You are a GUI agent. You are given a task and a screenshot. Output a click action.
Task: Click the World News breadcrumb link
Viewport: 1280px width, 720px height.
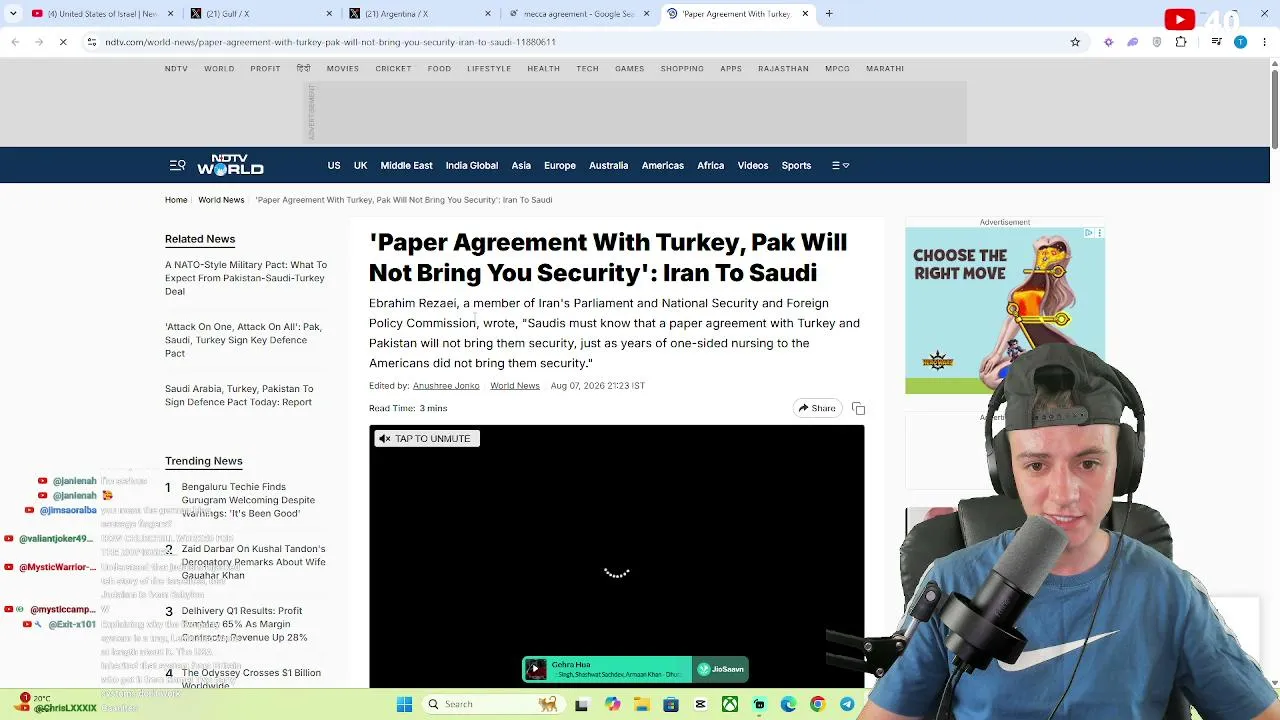tap(221, 200)
